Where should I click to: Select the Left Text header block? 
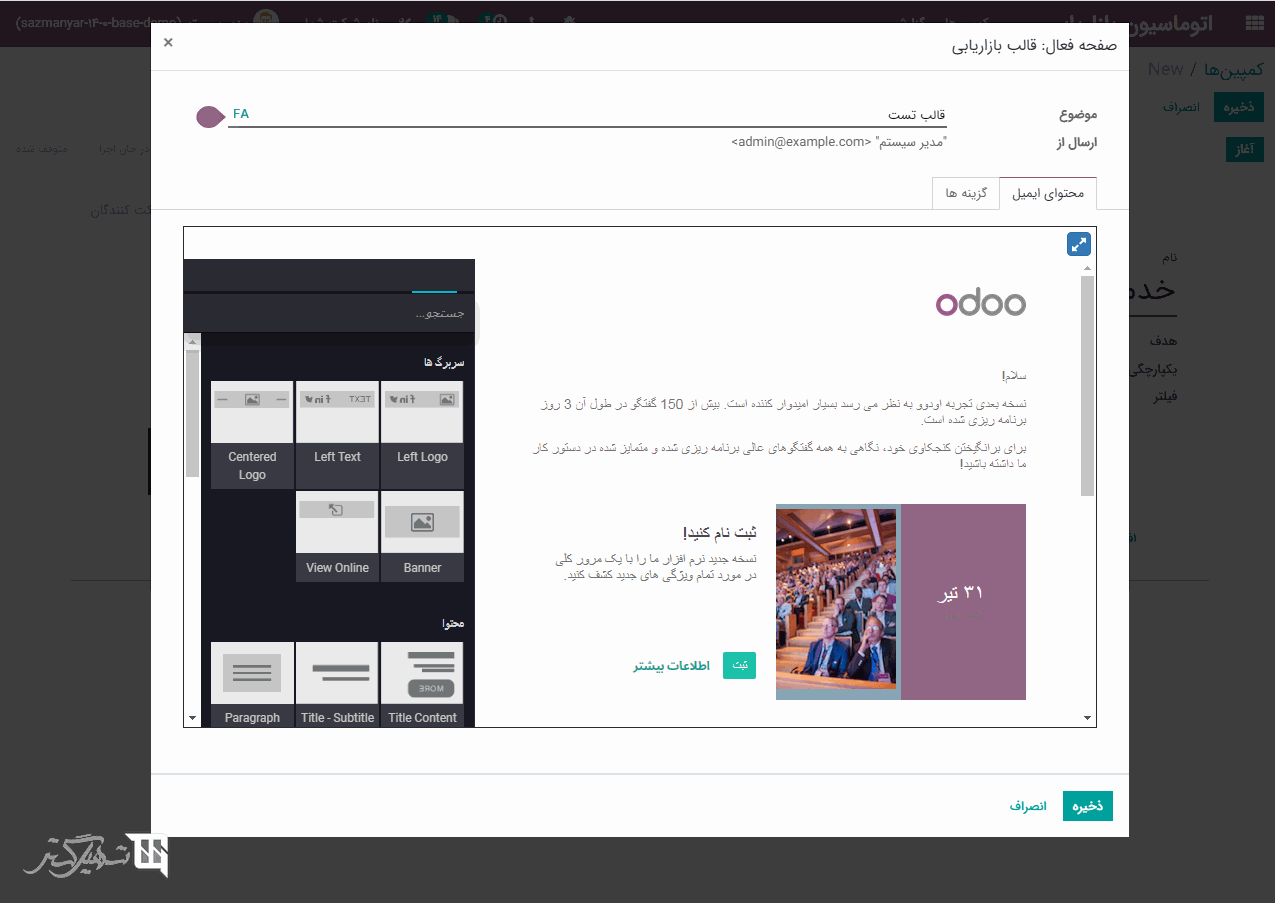click(337, 434)
